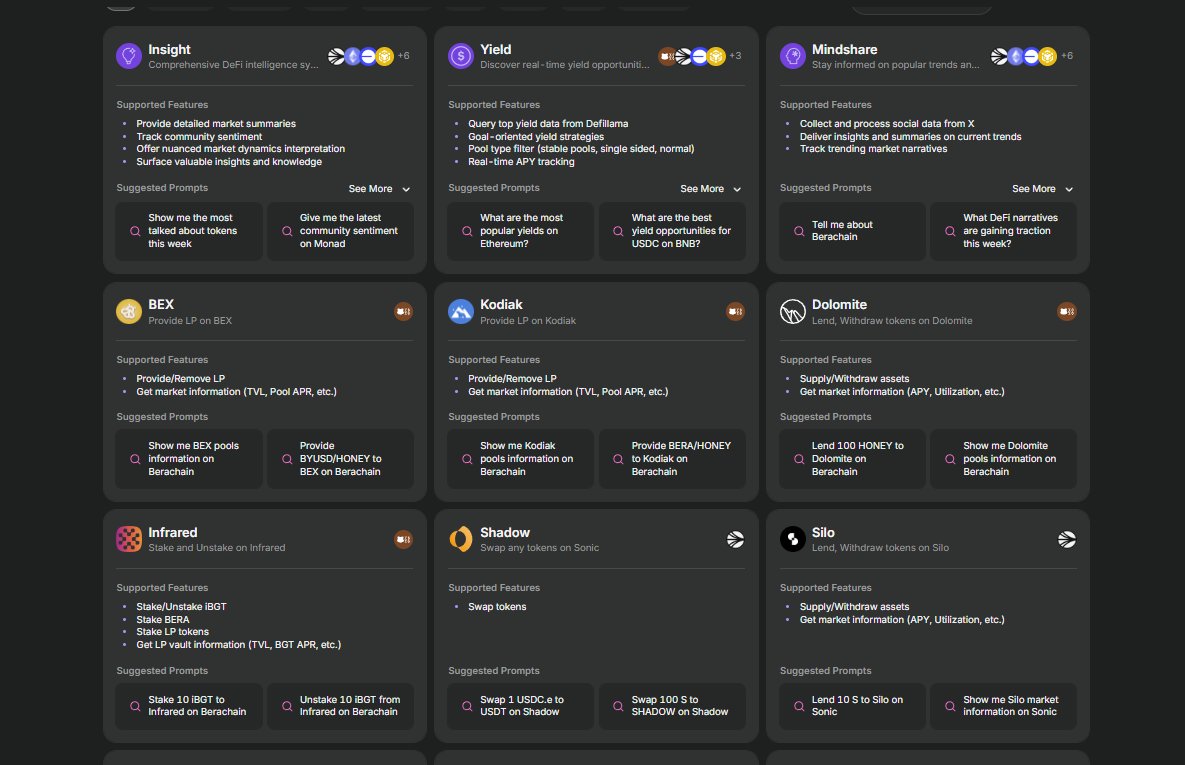Click the Berachain badge on the BEX card
Viewport: 1185px width, 765px height.
[x=403, y=311]
